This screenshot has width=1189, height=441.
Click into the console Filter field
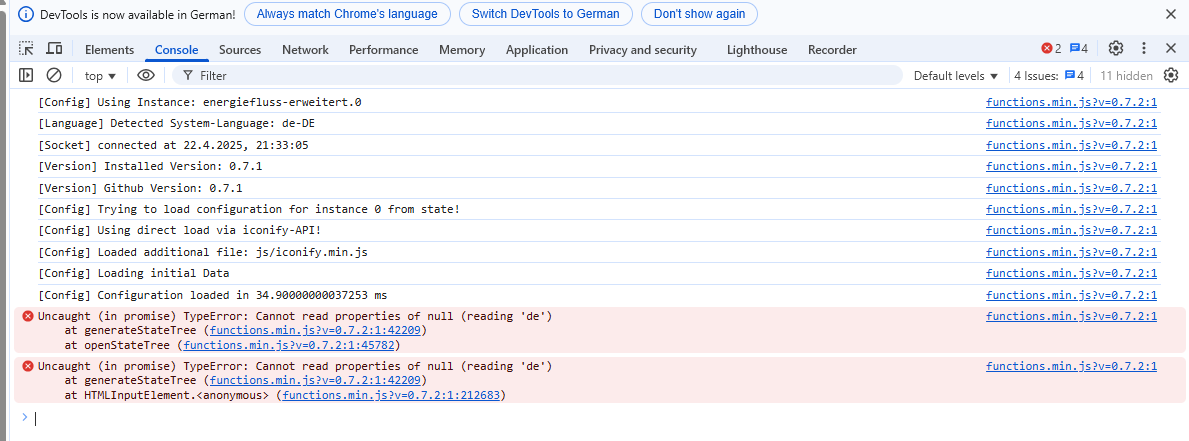(x=540, y=75)
